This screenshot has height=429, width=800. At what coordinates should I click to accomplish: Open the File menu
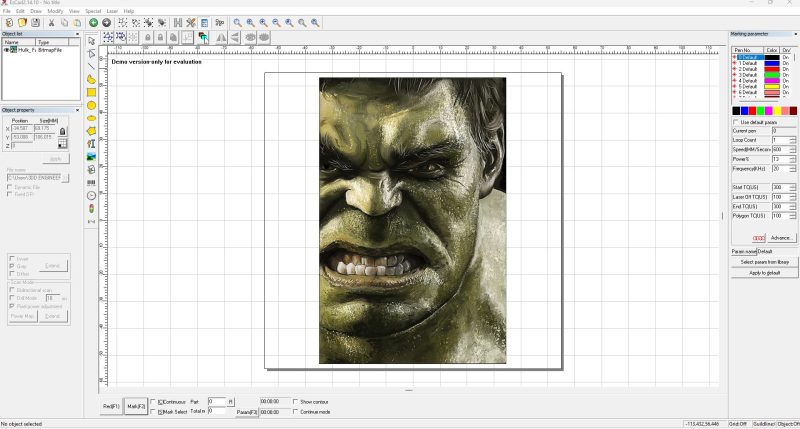[x=7, y=11]
